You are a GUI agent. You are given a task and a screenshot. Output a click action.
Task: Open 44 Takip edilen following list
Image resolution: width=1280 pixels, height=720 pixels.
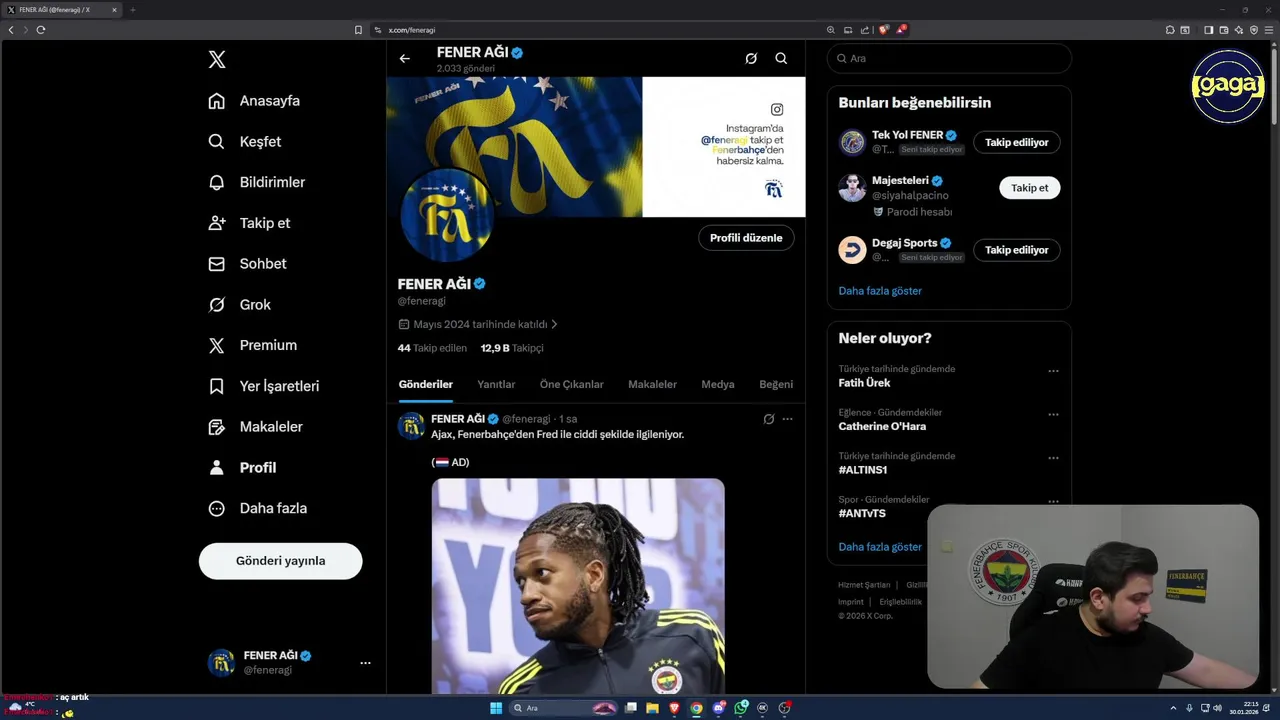click(432, 348)
